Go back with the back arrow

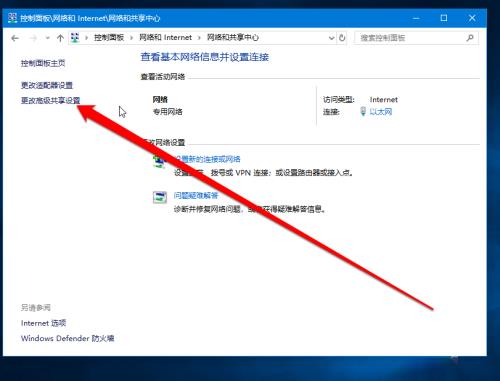[x=15, y=38]
